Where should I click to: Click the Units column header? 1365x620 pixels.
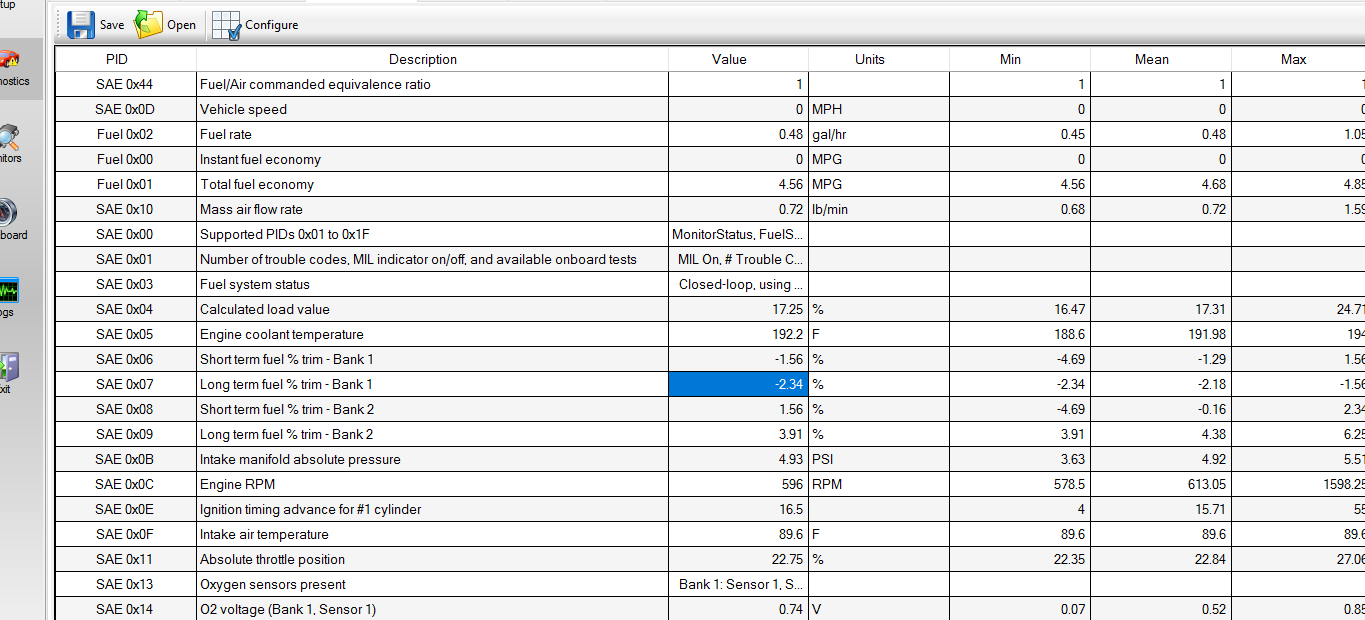pyautogui.click(x=869, y=59)
